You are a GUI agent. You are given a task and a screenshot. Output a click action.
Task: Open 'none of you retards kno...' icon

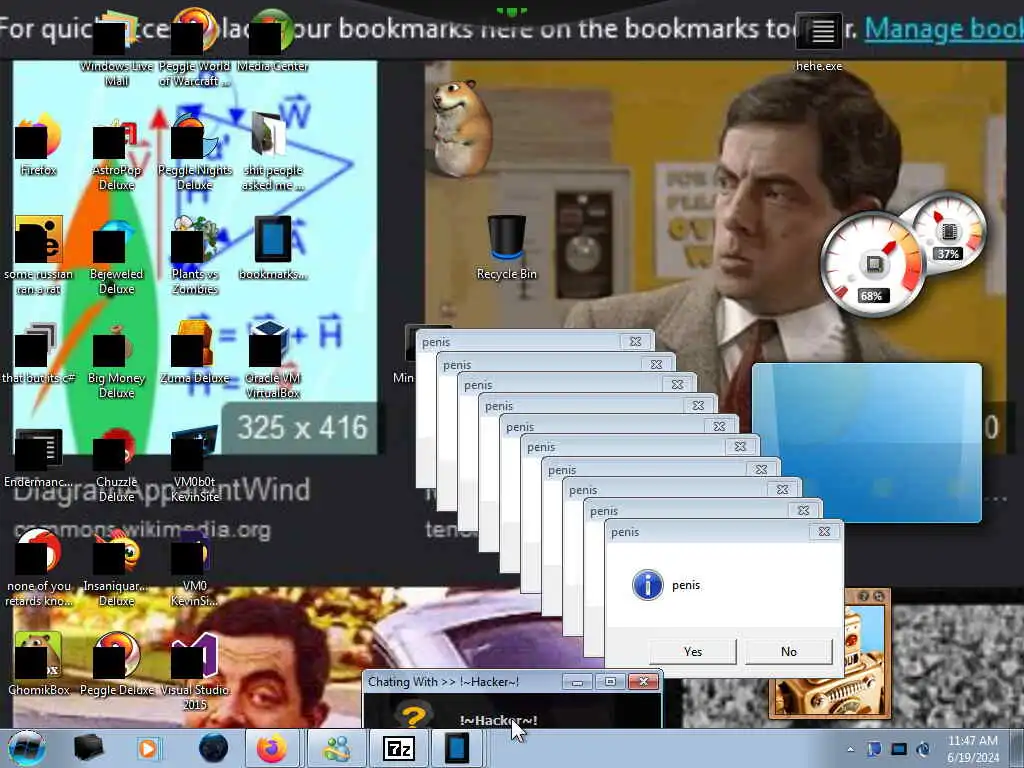pyautogui.click(x=39, y=568)
